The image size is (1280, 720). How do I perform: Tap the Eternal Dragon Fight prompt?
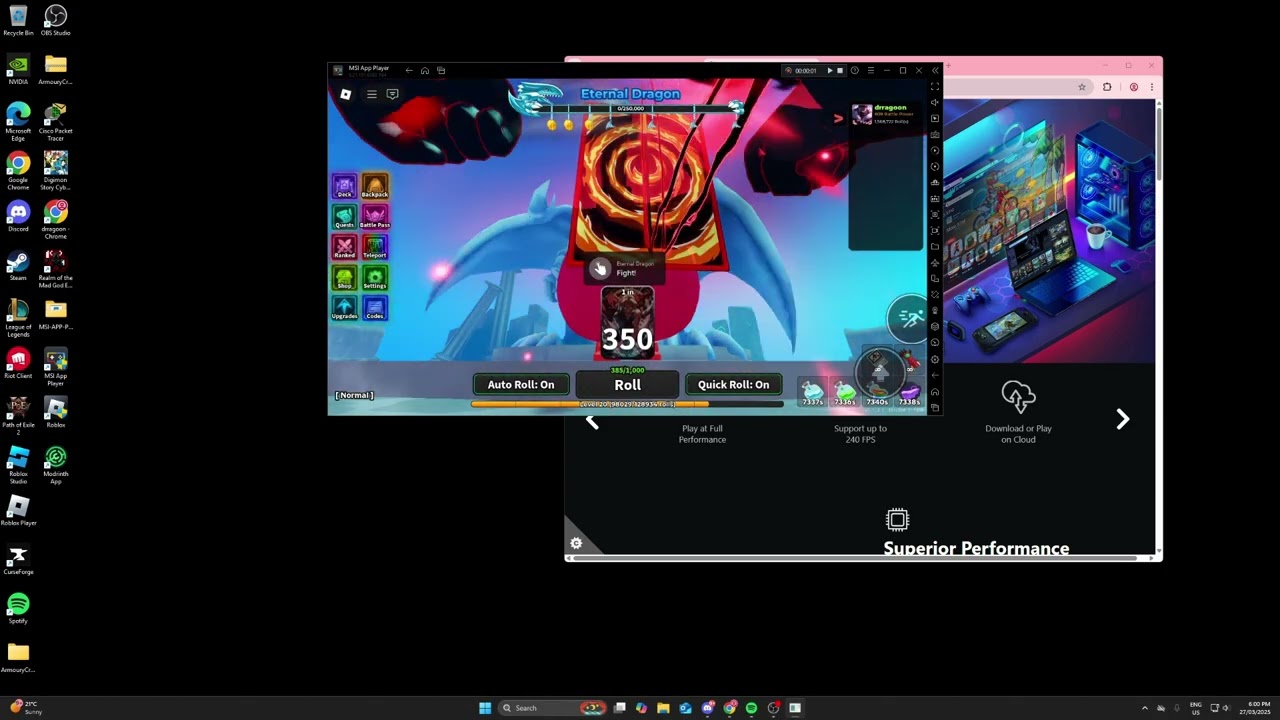coord(623,268)
